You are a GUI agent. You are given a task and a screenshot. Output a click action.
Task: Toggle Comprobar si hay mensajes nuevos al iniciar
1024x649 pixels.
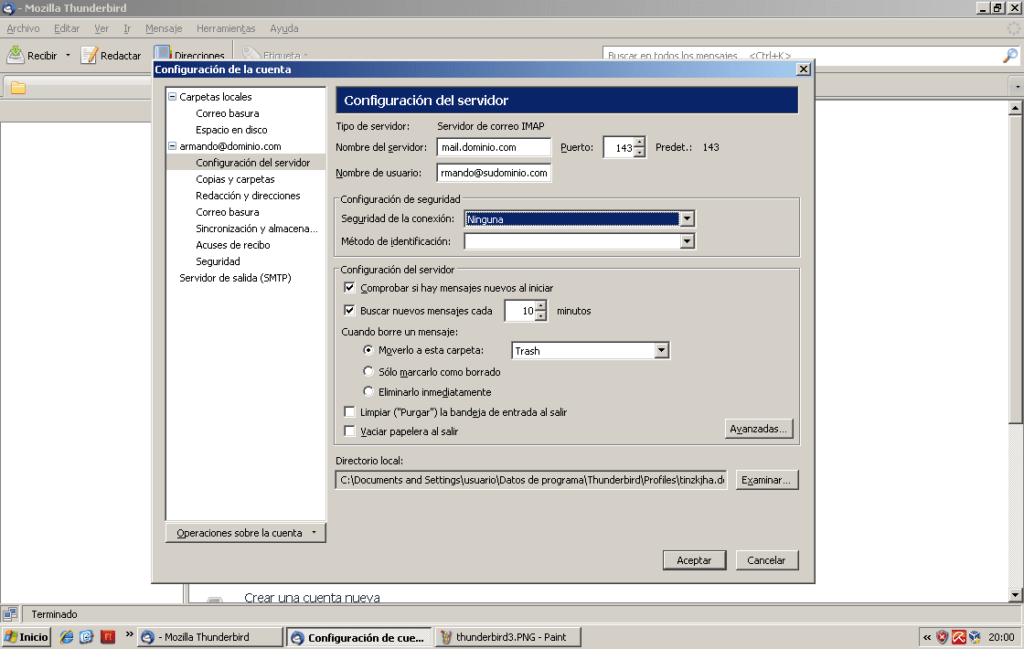point(350,288)
